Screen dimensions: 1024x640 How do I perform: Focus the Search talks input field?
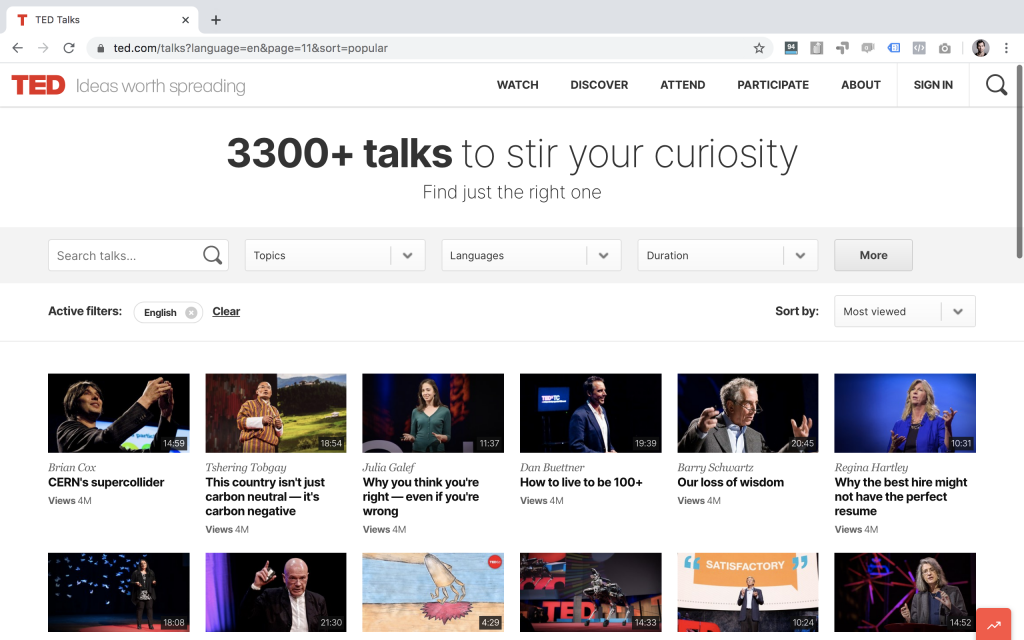[125, 255]
